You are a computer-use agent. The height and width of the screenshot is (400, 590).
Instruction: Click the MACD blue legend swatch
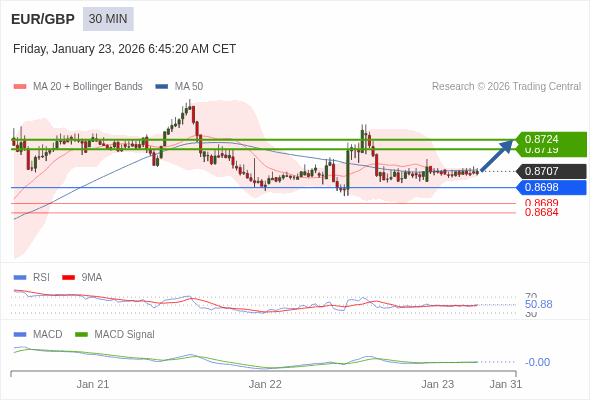tap(20, 335)
